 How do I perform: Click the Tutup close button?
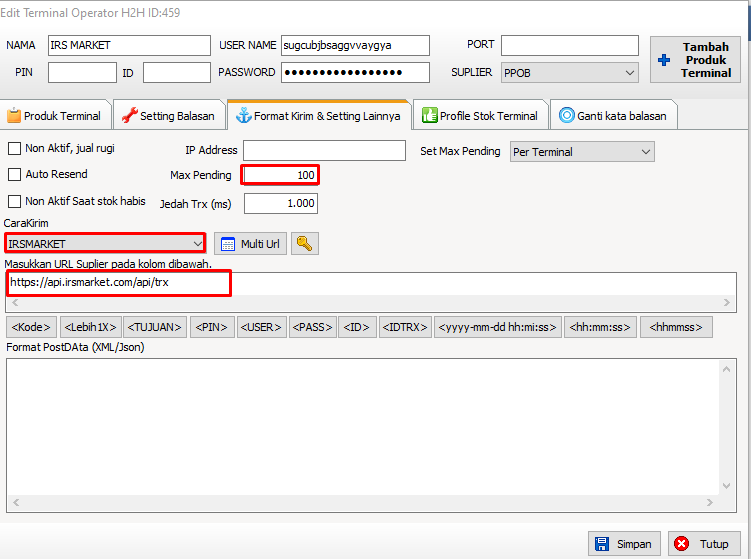(x=704, y=544)
